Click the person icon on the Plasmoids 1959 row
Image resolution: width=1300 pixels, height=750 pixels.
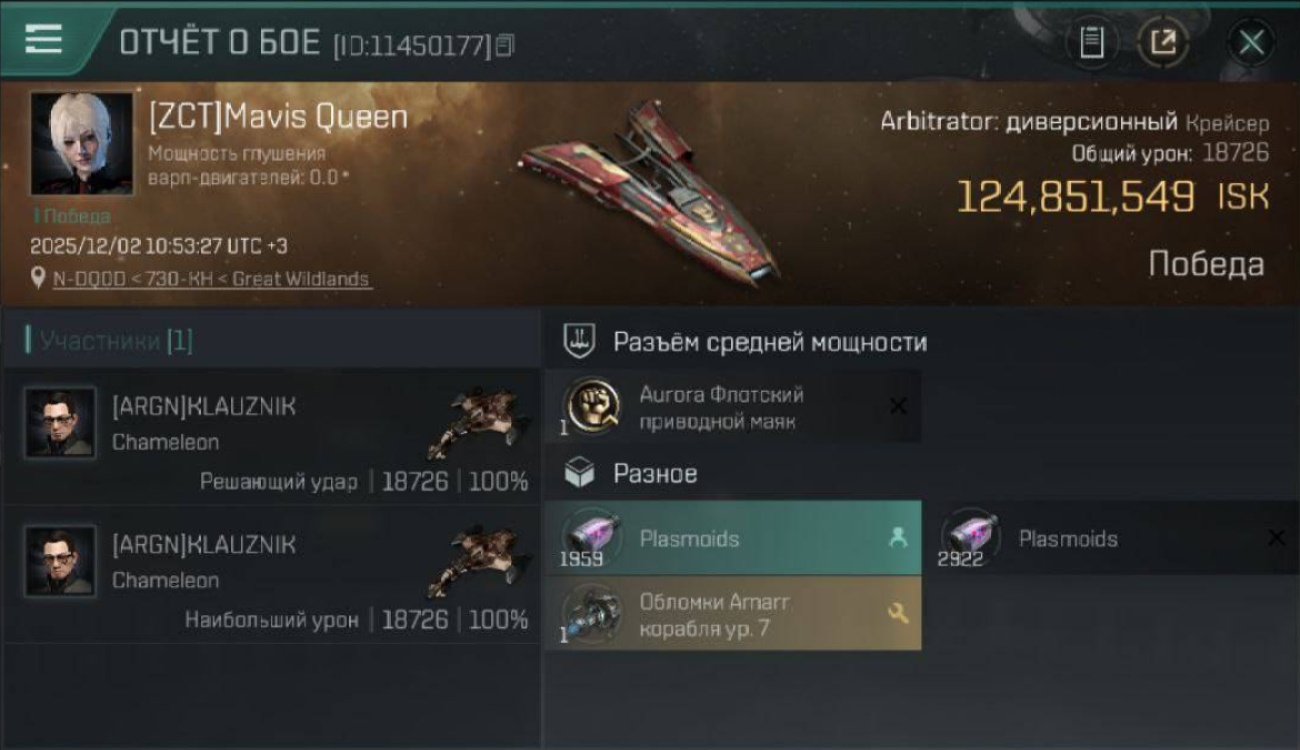898,538
